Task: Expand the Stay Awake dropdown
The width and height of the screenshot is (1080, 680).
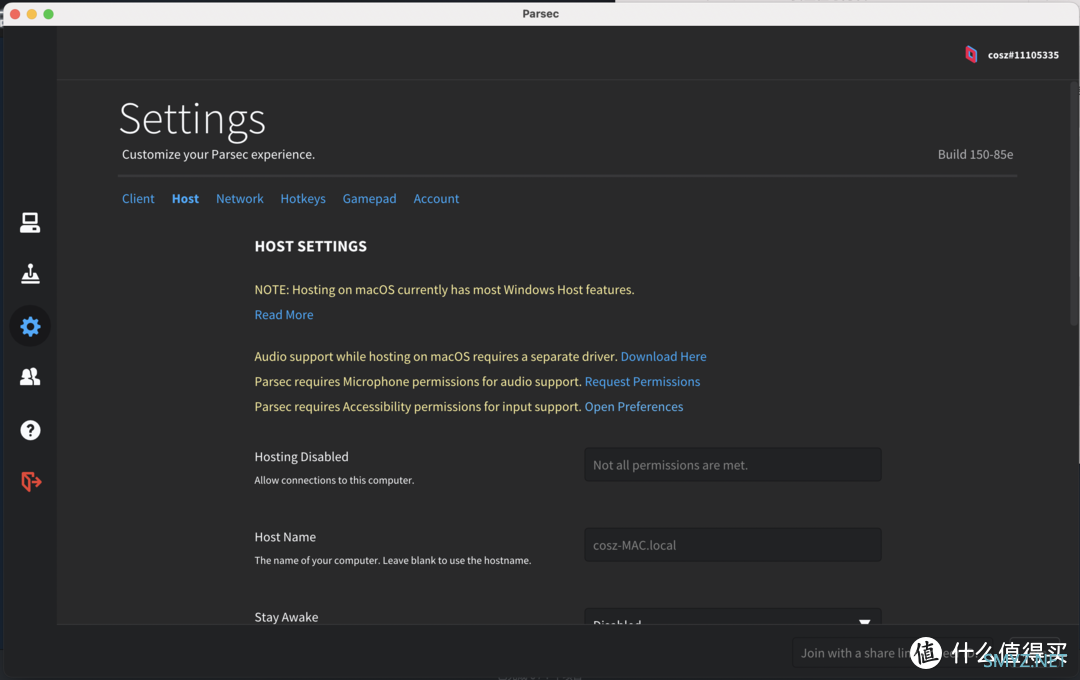Action: [x=732, y=617]
